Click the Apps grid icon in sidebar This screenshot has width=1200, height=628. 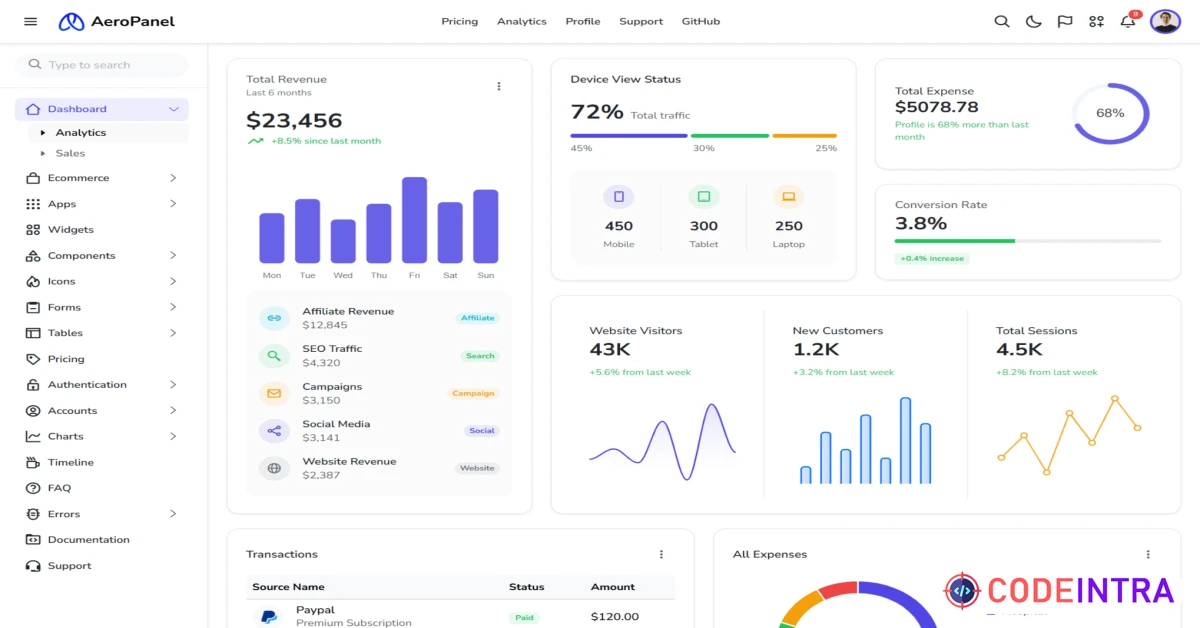point(33,204)
